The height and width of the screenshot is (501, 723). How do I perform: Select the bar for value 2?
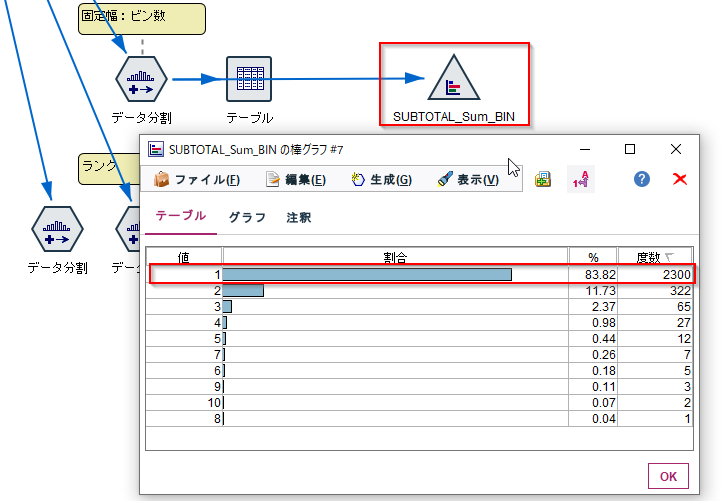pos(243,290)
